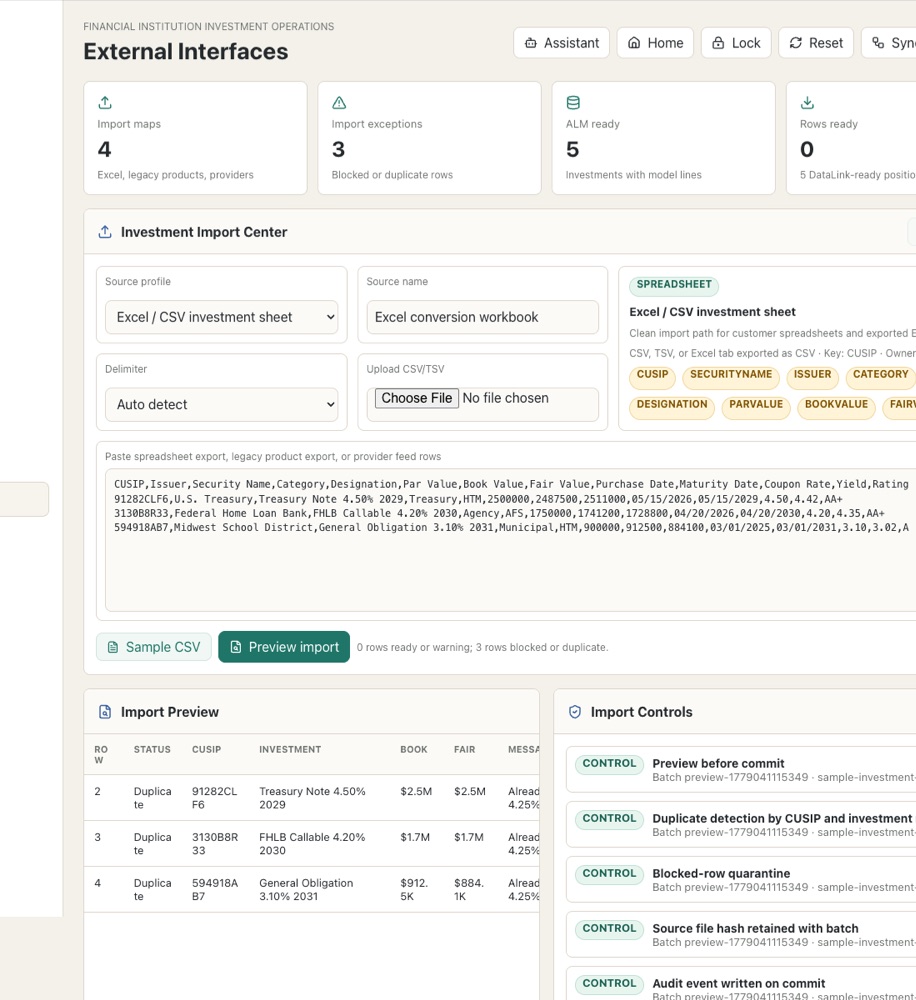Select the General Obligation 3.10% 2031 row
This screenshot has height=1000, width=916.
click(x=312, y=890)
